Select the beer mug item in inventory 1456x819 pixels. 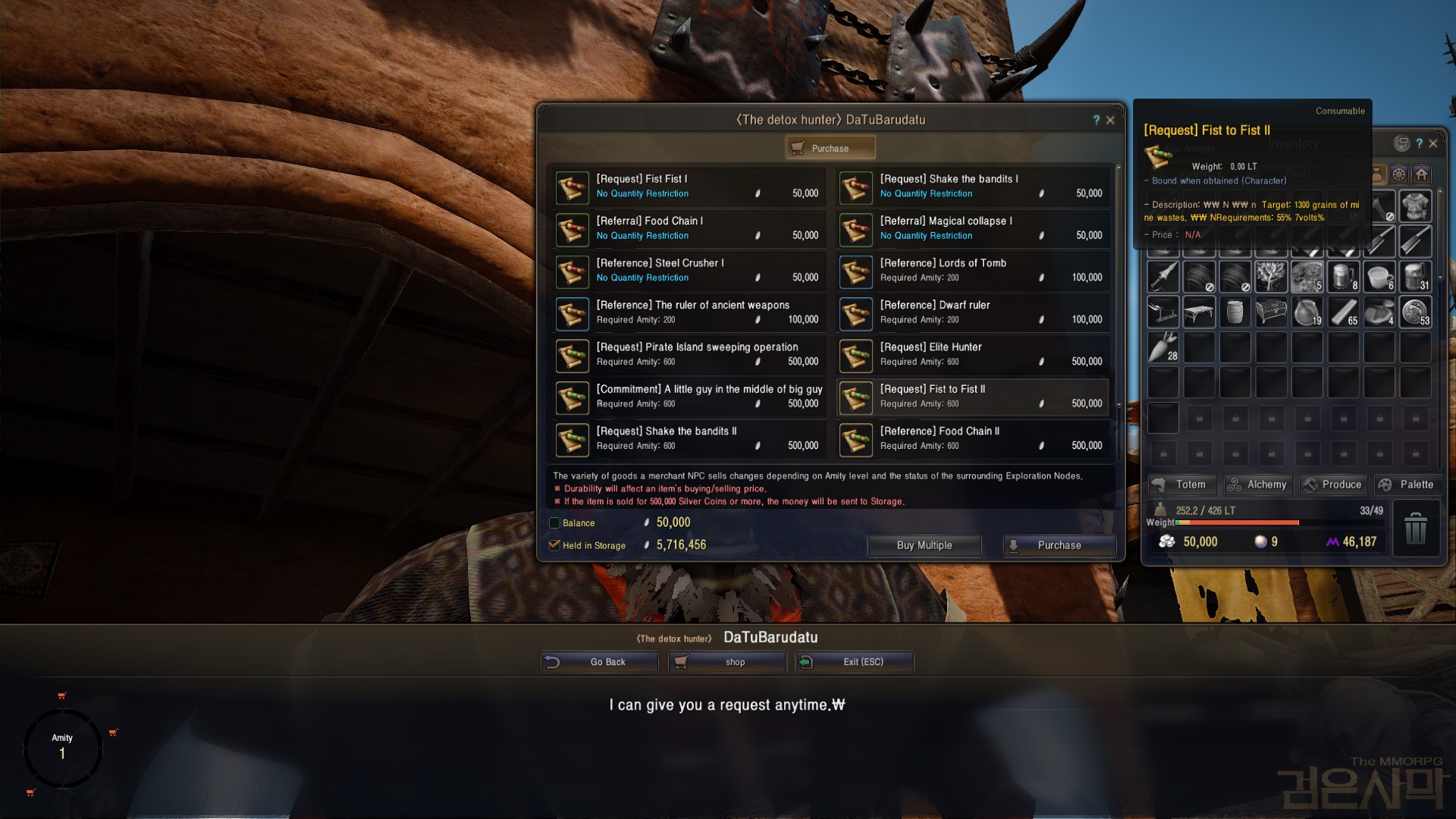(x=1343, y=277)
